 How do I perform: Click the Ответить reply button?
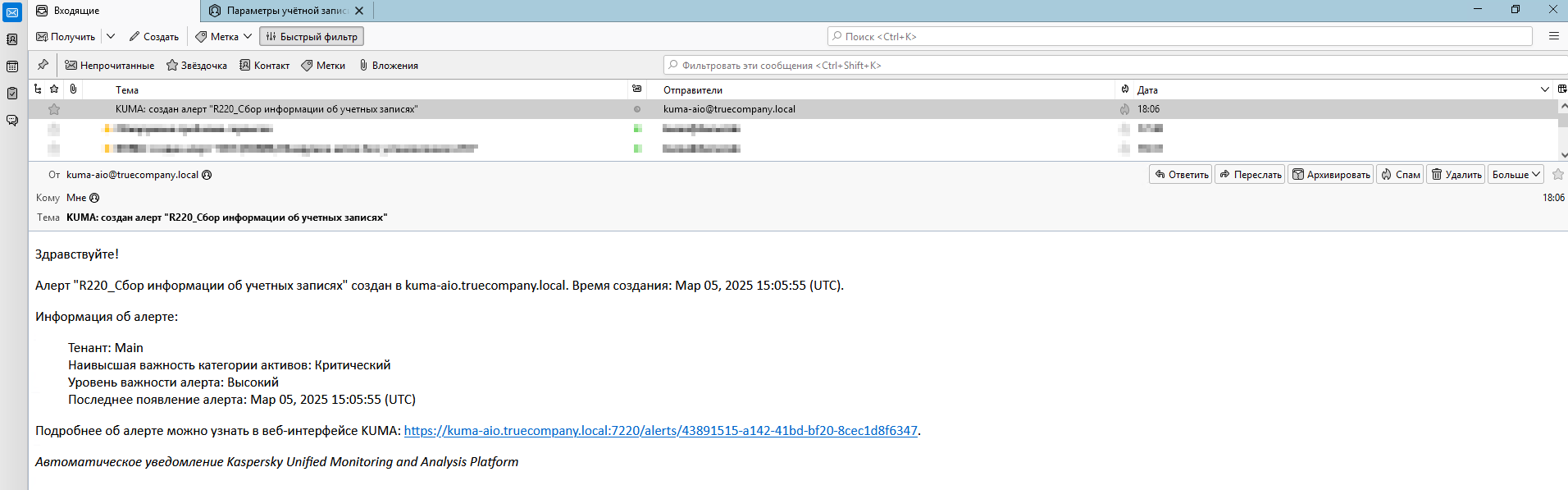(1181, 174)
